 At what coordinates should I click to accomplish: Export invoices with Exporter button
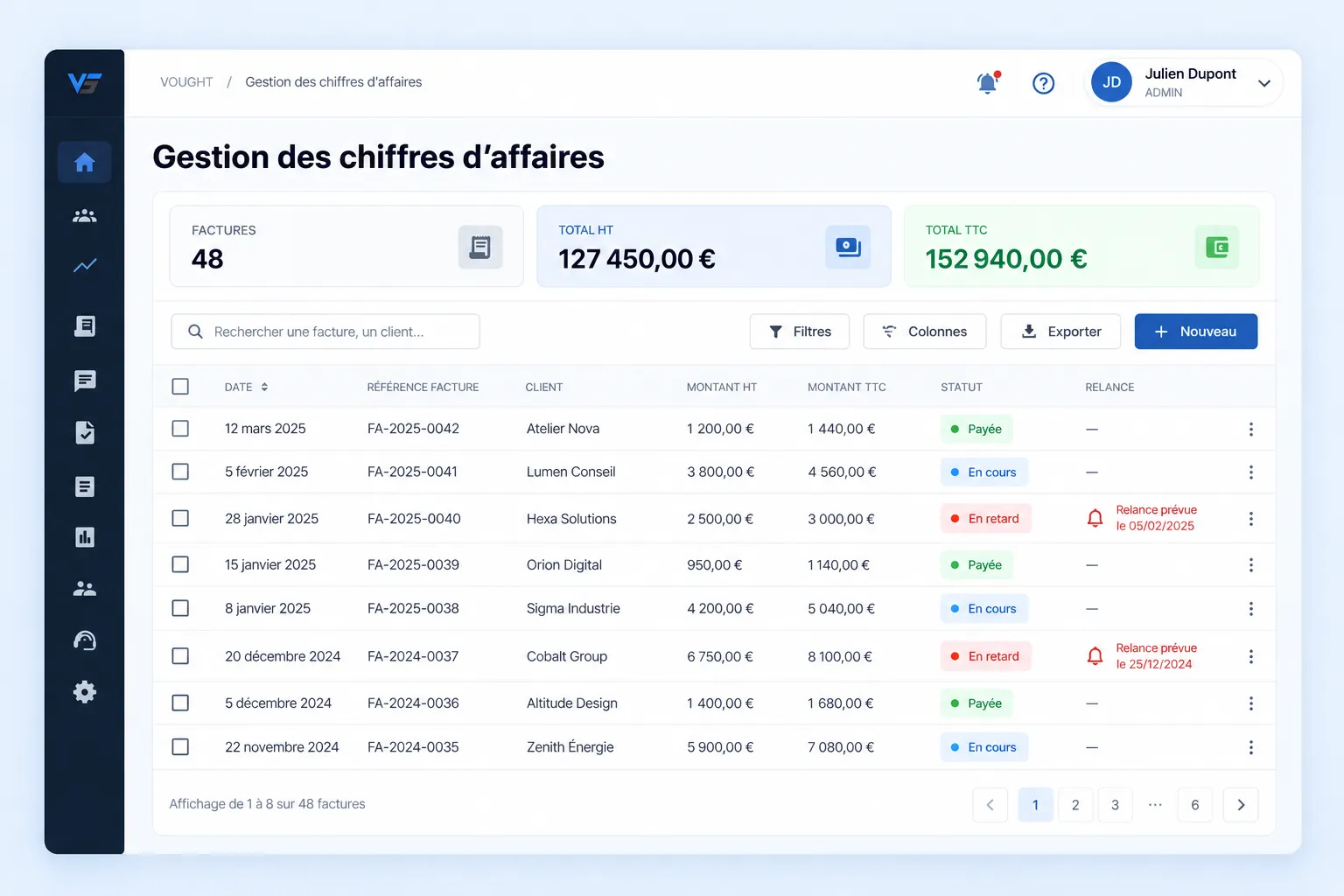click(x=1060, y=332)
